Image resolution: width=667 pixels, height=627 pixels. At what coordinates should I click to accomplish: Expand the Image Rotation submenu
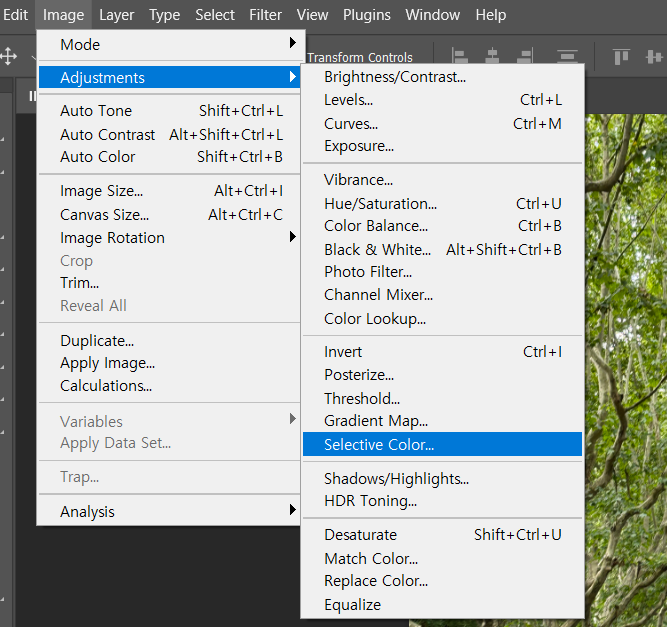point(169,237)
